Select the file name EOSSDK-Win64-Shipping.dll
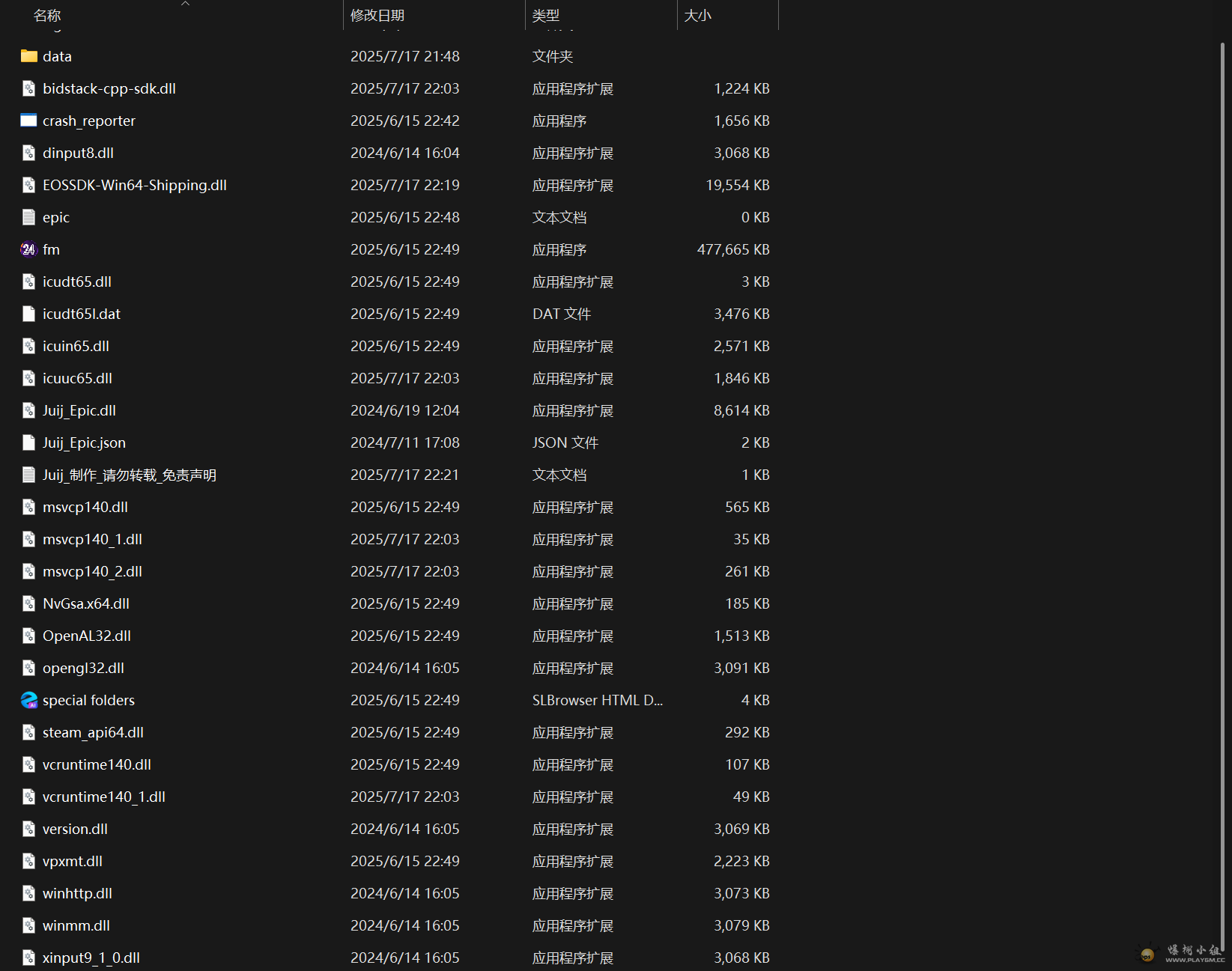Image resolution: width=1232 pixels, height=971 pixels. click(135, 185)
